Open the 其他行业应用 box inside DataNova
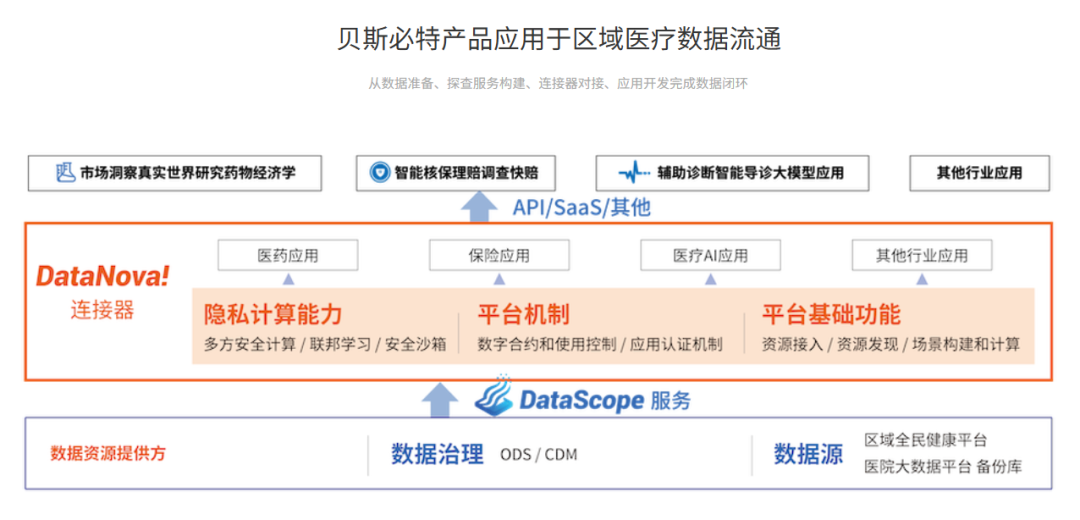This screenshot has width=1080, height=520. click(x=922, y=255)
